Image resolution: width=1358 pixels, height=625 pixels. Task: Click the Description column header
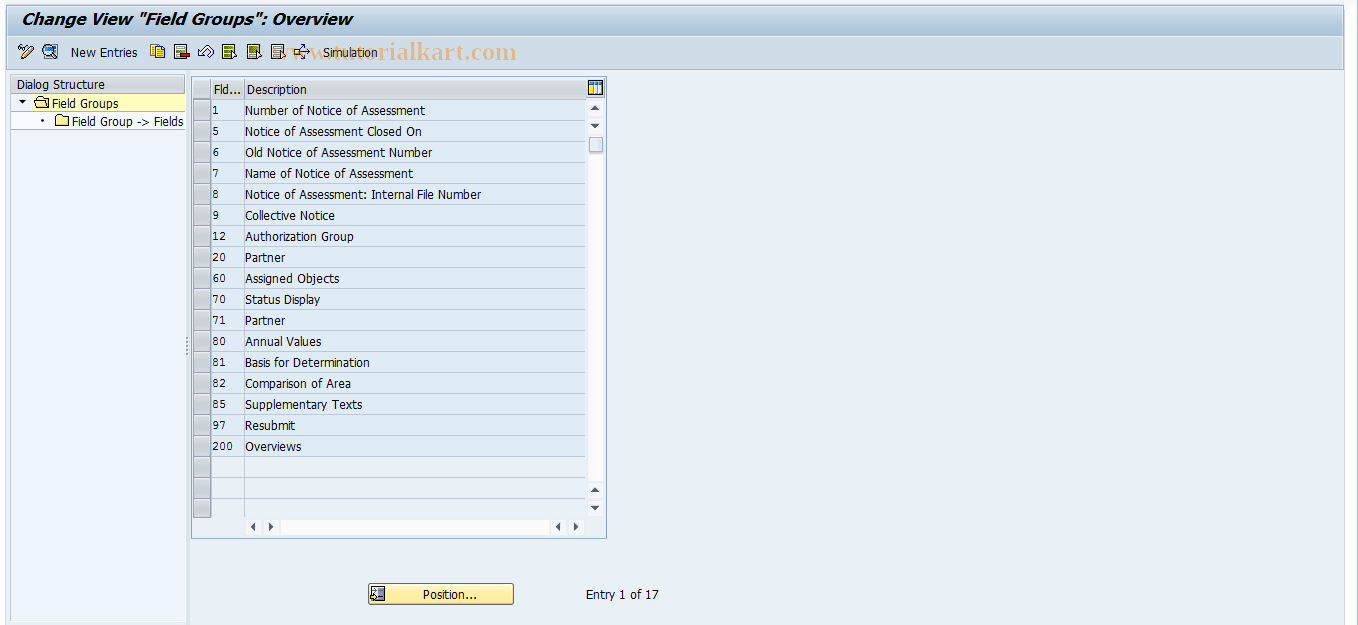pyautogui.click(x=415, y=89)
